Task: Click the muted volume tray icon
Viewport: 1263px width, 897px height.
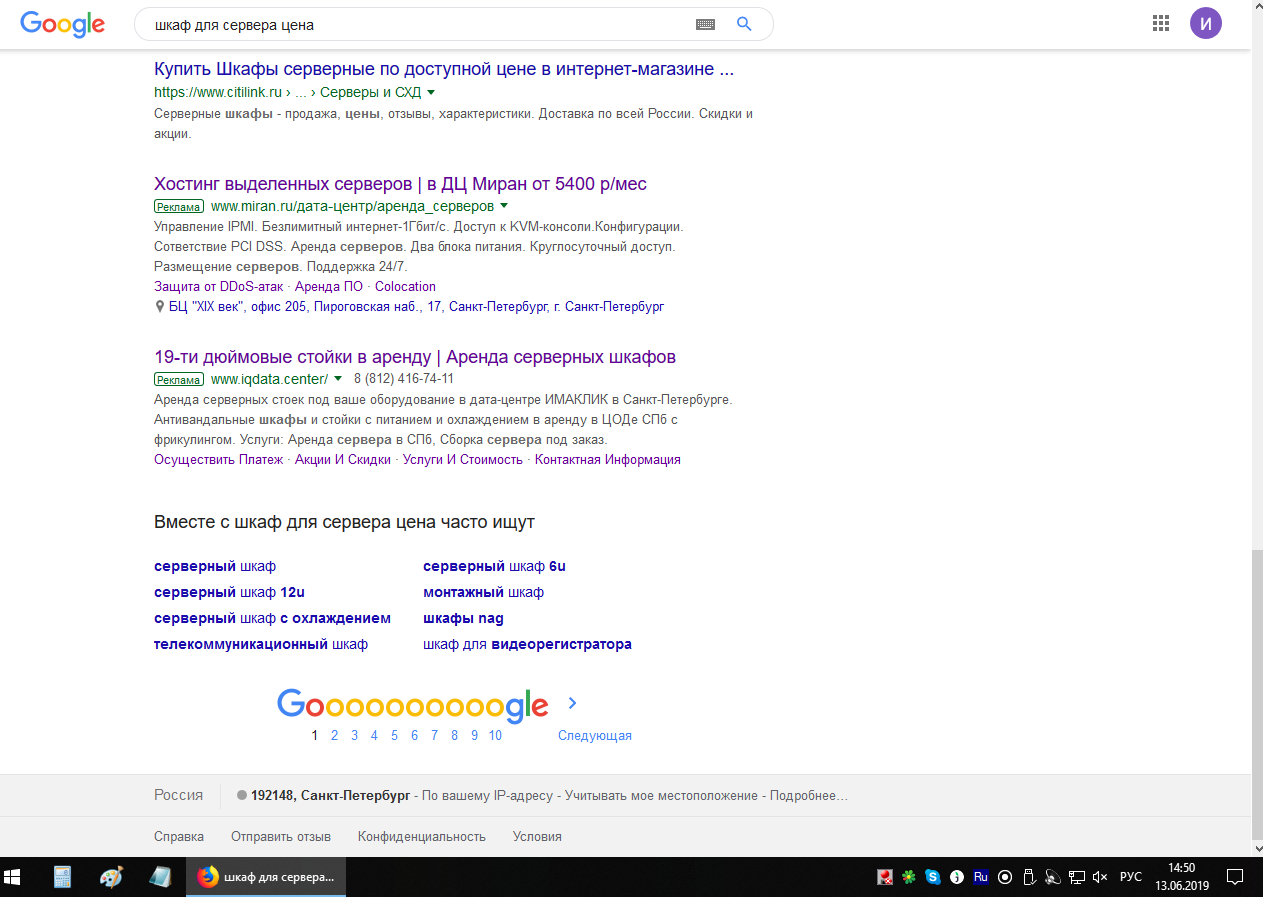Action: pos(1100,877)
